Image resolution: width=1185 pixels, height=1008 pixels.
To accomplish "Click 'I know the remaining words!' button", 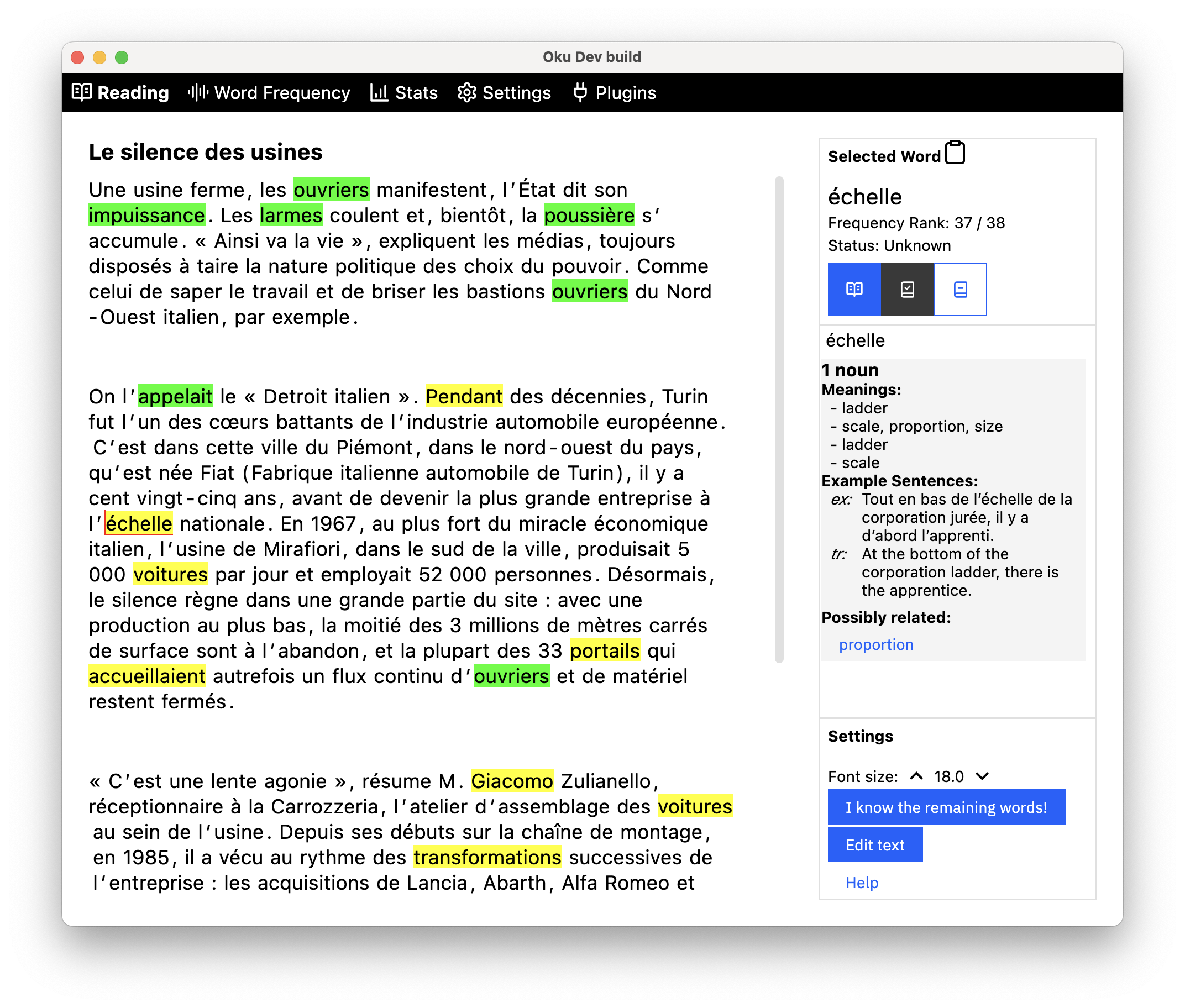I will (946, 807).
